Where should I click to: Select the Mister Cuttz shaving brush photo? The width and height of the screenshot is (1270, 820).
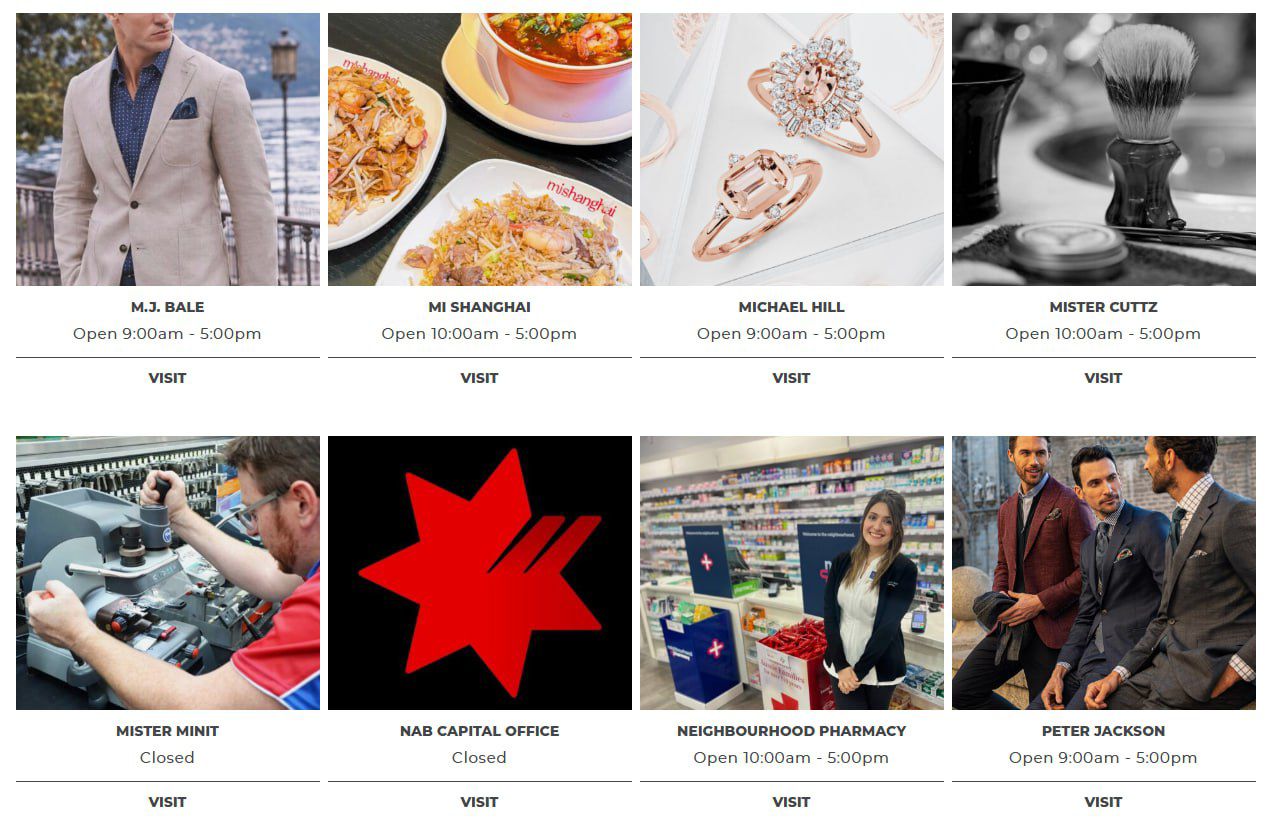pos(1104,149)
